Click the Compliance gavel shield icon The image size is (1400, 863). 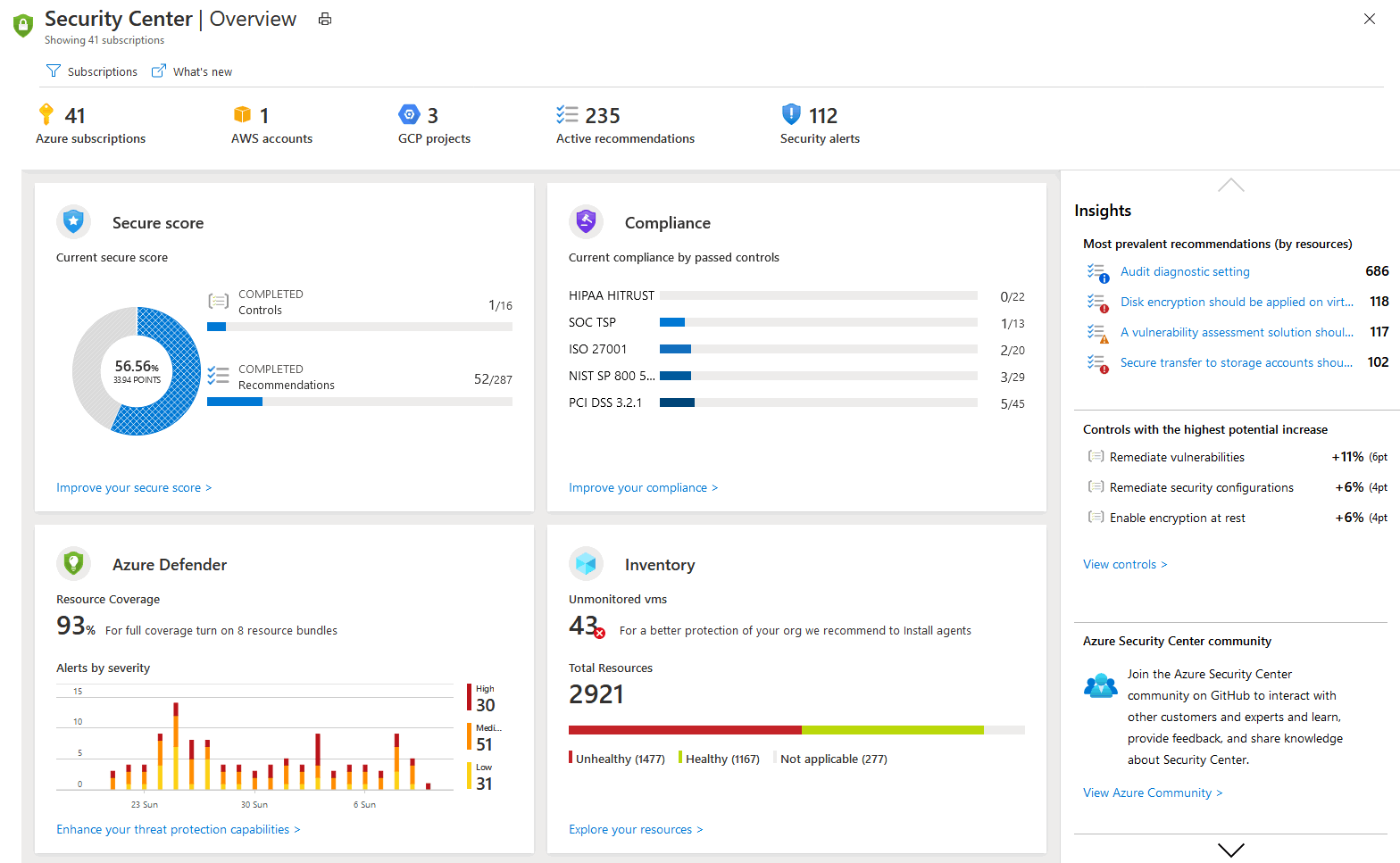[x=587, y=221]
